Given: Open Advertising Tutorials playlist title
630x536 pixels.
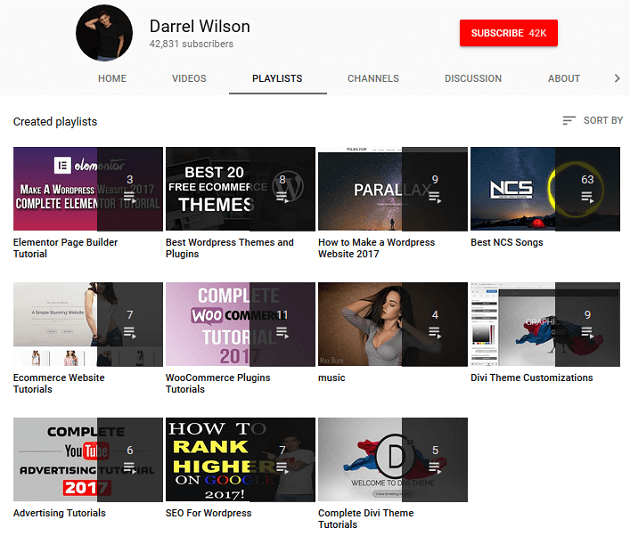Looking at the screenshot, I should click(59, 513).
